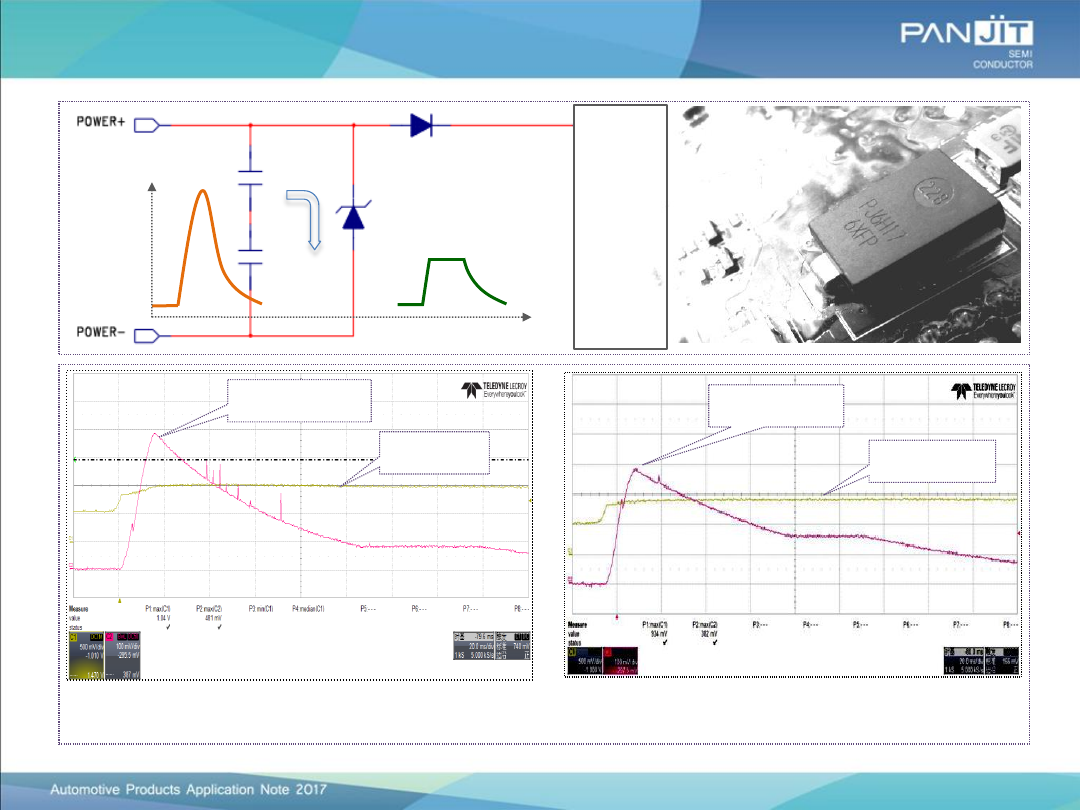Select the TVS Zener diode symbol
Screen dimensions: 1080x810
(353, 217)
